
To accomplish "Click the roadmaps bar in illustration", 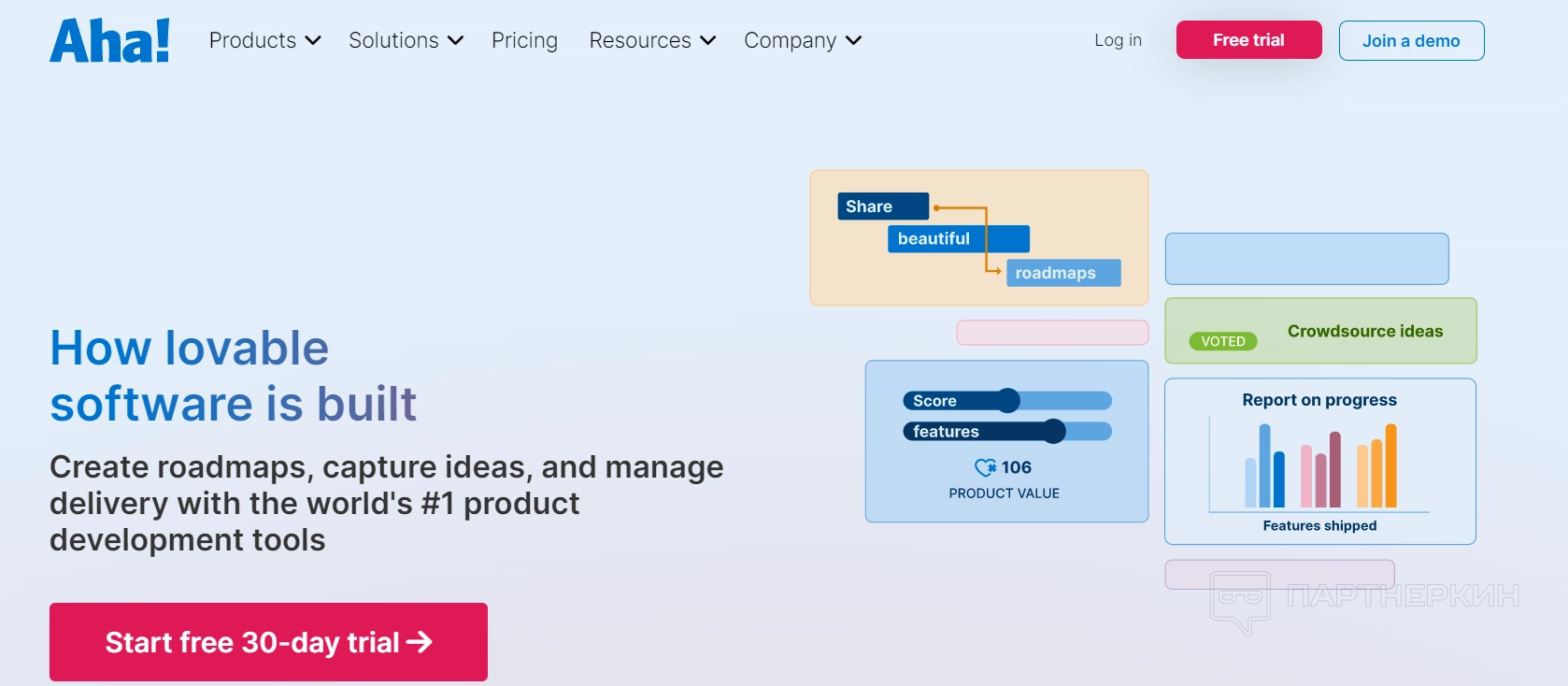I will click(1063, 273).
